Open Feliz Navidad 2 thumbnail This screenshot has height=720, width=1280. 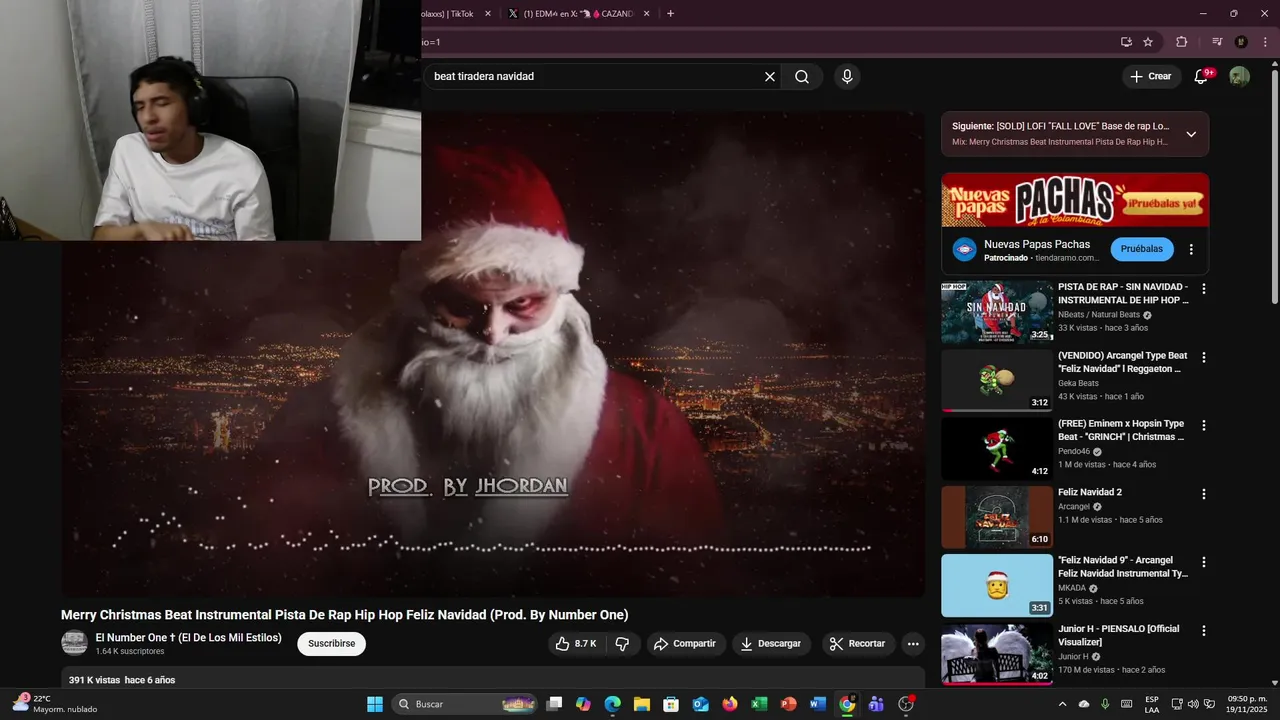pos(997,517)
